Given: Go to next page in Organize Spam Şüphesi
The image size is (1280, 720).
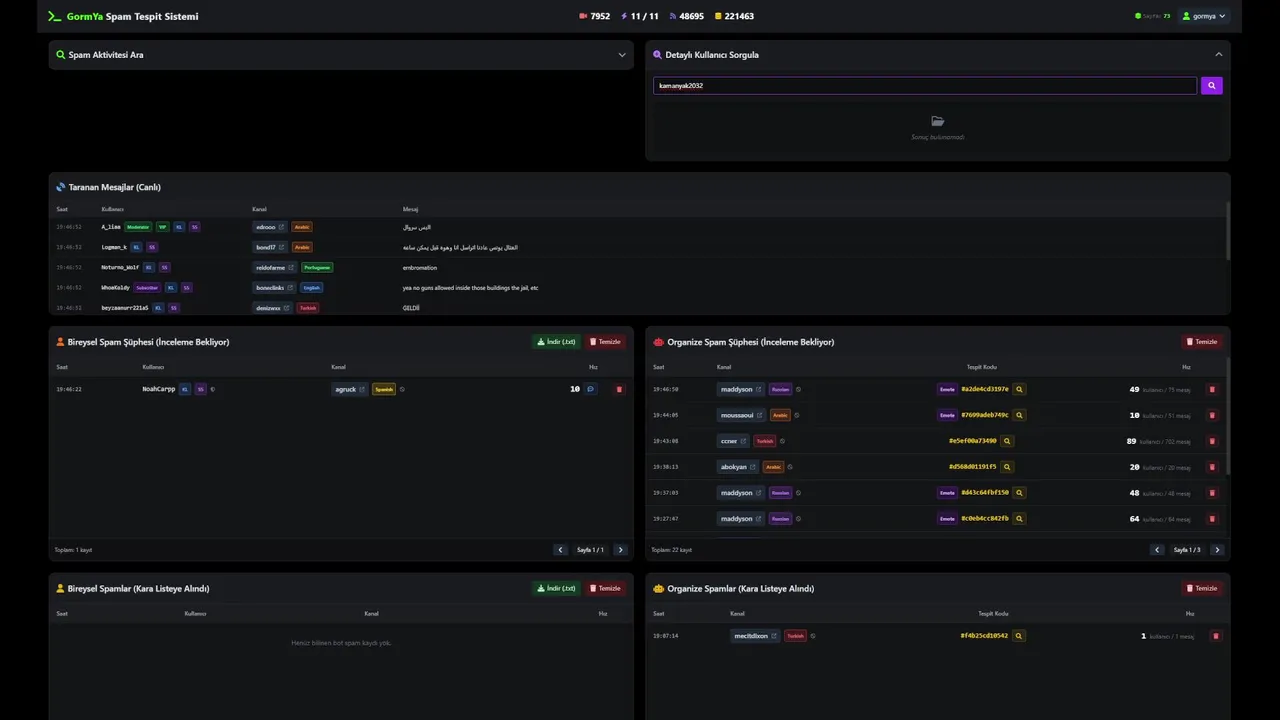Looking at the screenshot, I should point(1217,550).
